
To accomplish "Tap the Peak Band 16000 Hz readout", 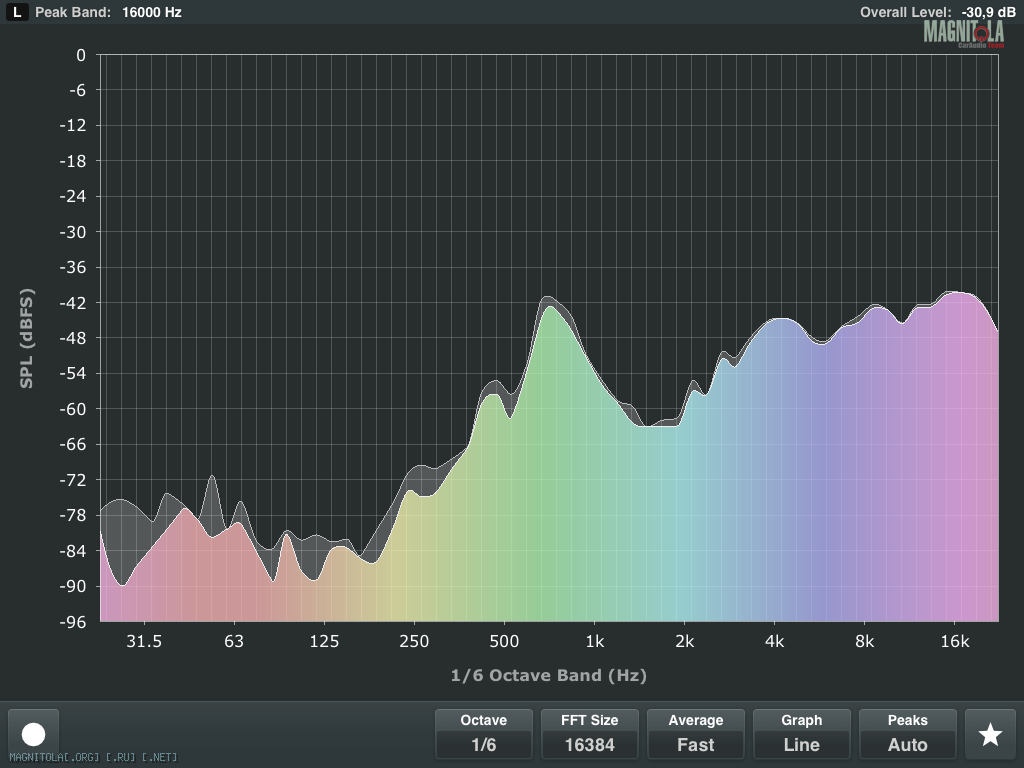I will click(108, 13).
